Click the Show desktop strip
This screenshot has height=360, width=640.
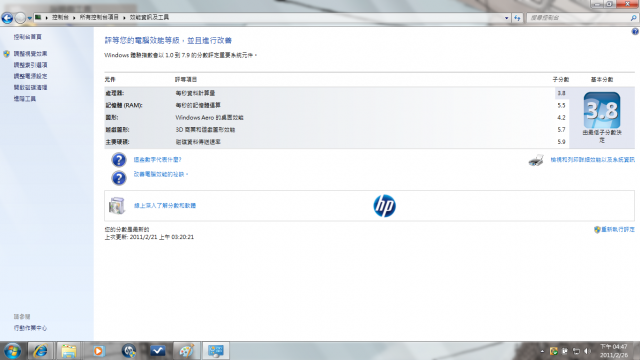point(637,351)
